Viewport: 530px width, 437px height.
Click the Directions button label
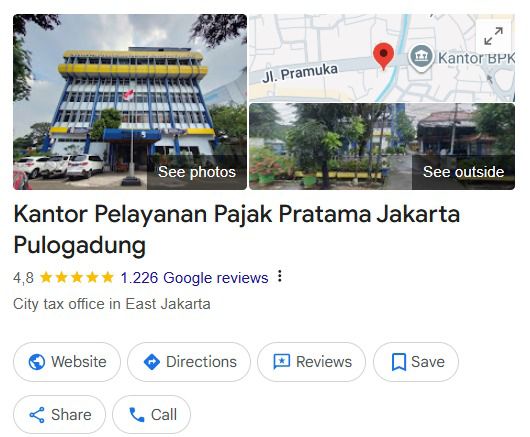click(x=201, y=362)
